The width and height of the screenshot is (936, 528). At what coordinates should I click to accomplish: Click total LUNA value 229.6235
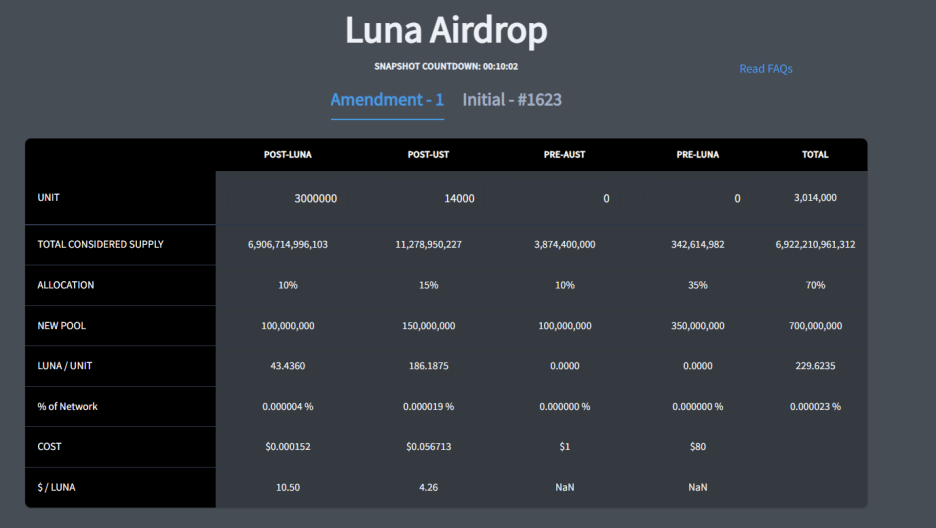point(815,366)
